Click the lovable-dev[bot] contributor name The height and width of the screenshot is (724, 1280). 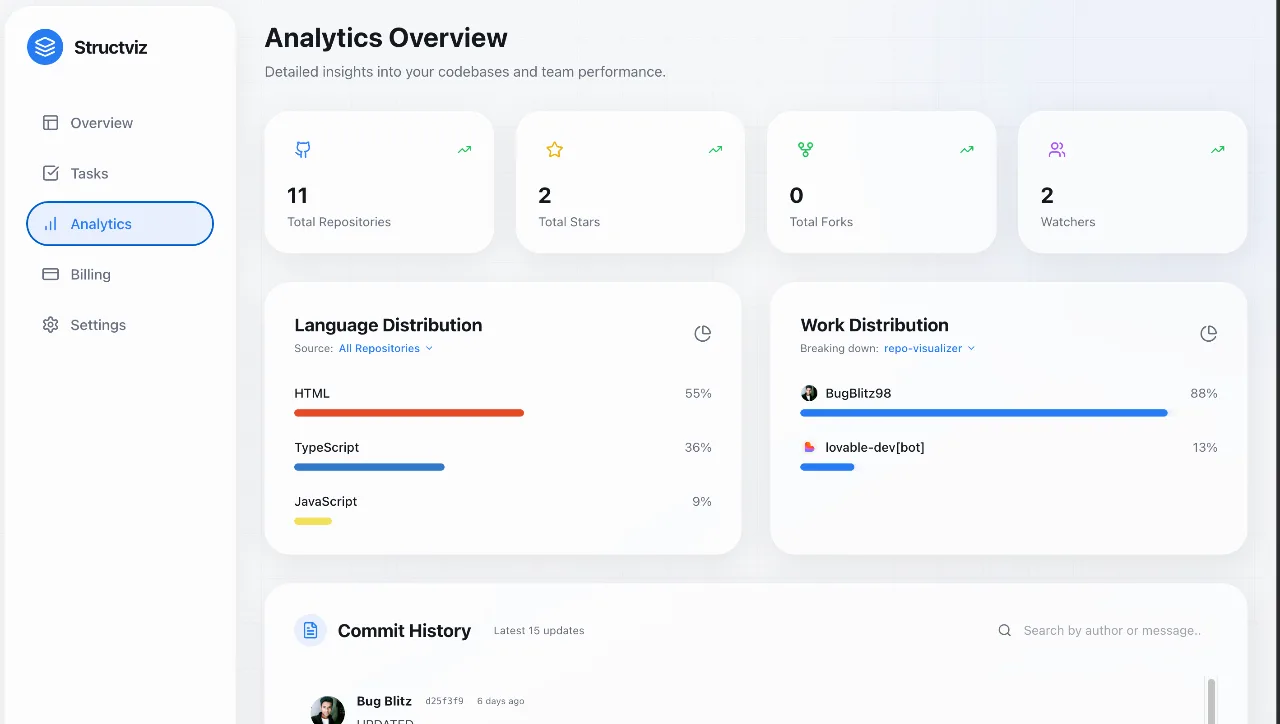pyautogui.click(x=875, y=447)
